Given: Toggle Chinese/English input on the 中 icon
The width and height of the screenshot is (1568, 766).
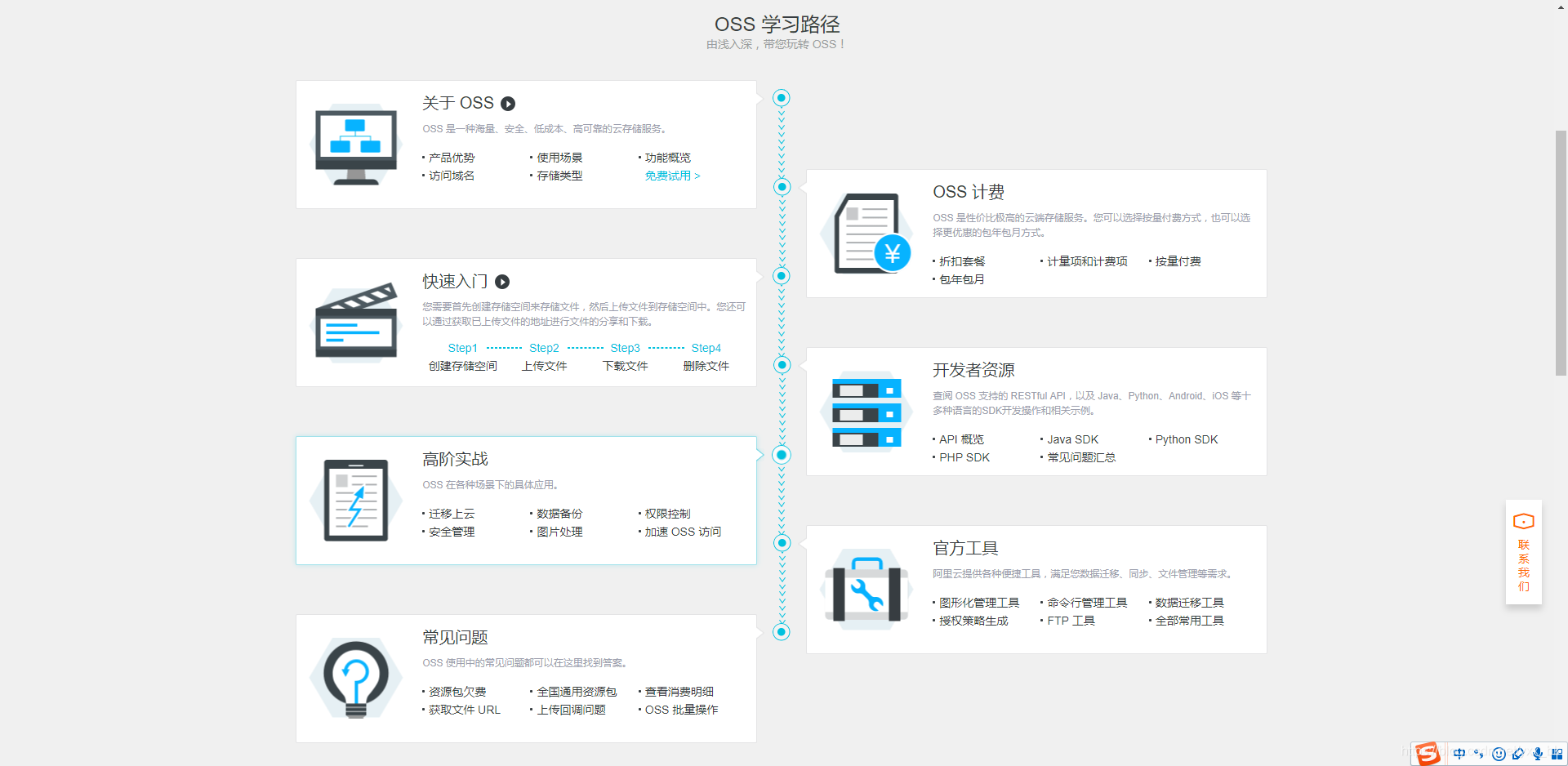Looking at the screenshot, I should coord(1459,754).
